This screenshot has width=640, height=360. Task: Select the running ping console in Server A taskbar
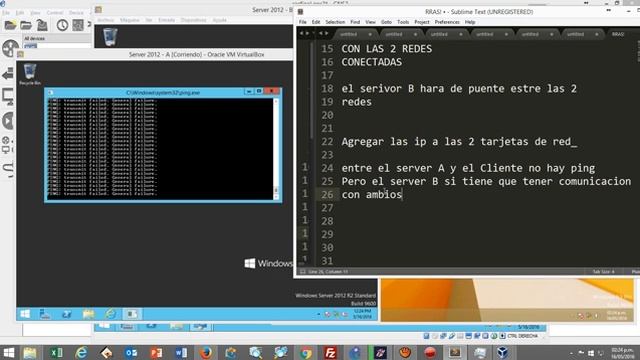(x=131, y=314)
